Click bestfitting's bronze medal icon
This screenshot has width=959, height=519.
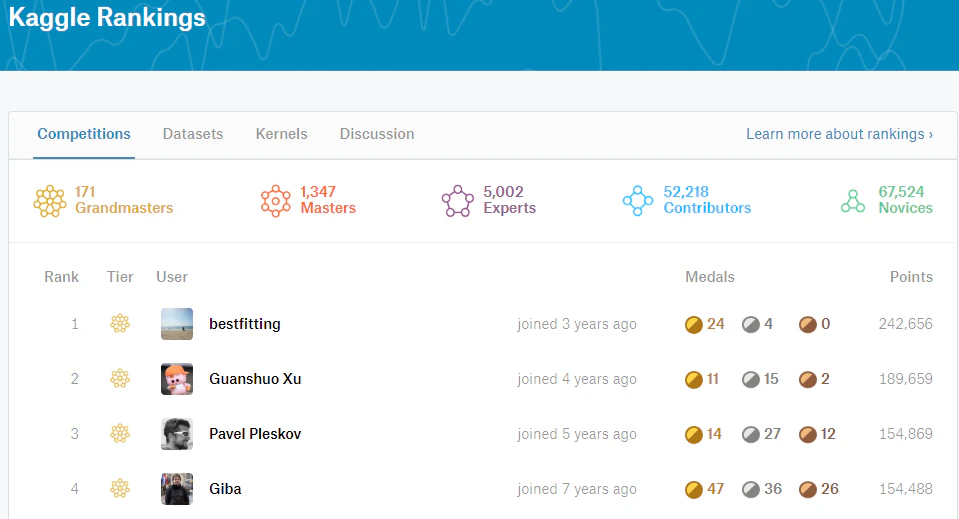[x=808, y=325]
